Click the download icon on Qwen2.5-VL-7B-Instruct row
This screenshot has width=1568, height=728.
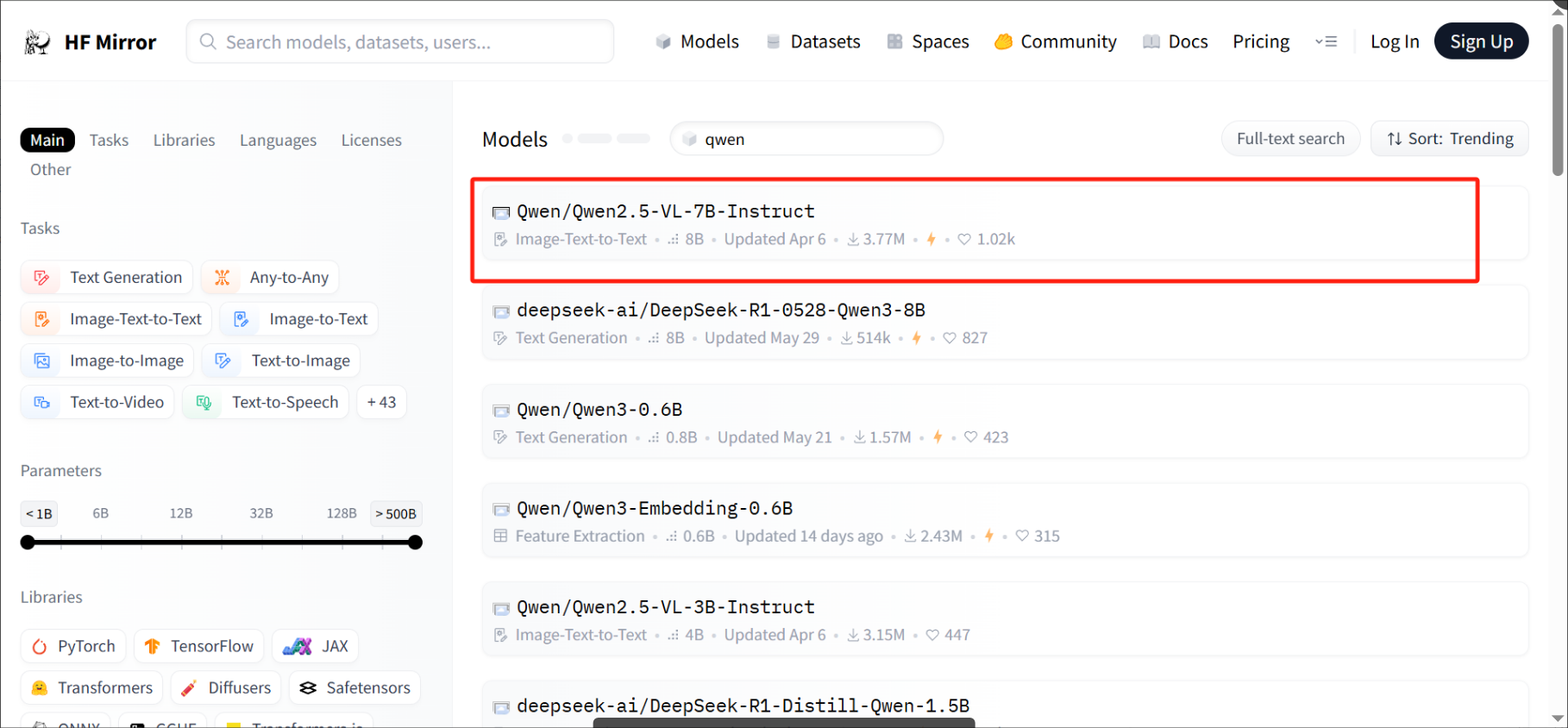point(853,240)
